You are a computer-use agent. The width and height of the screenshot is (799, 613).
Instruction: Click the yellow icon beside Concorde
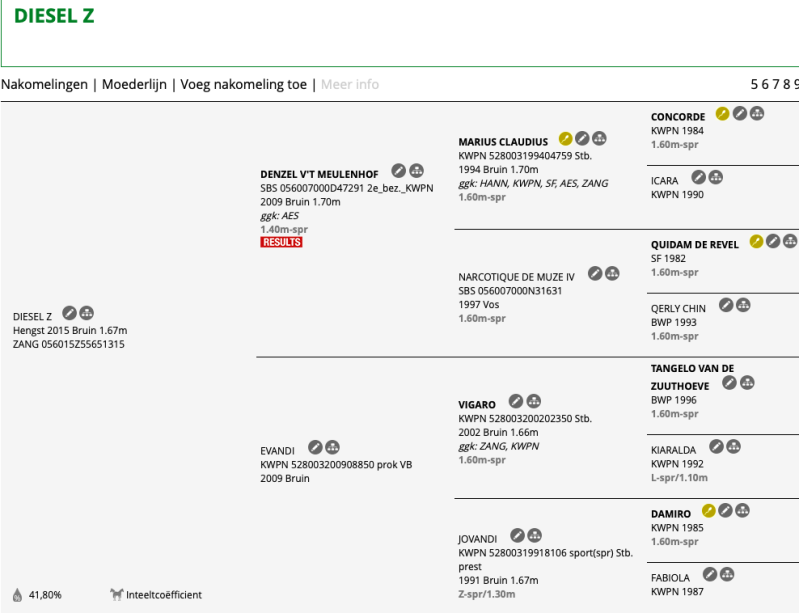(x=723, y=114)
